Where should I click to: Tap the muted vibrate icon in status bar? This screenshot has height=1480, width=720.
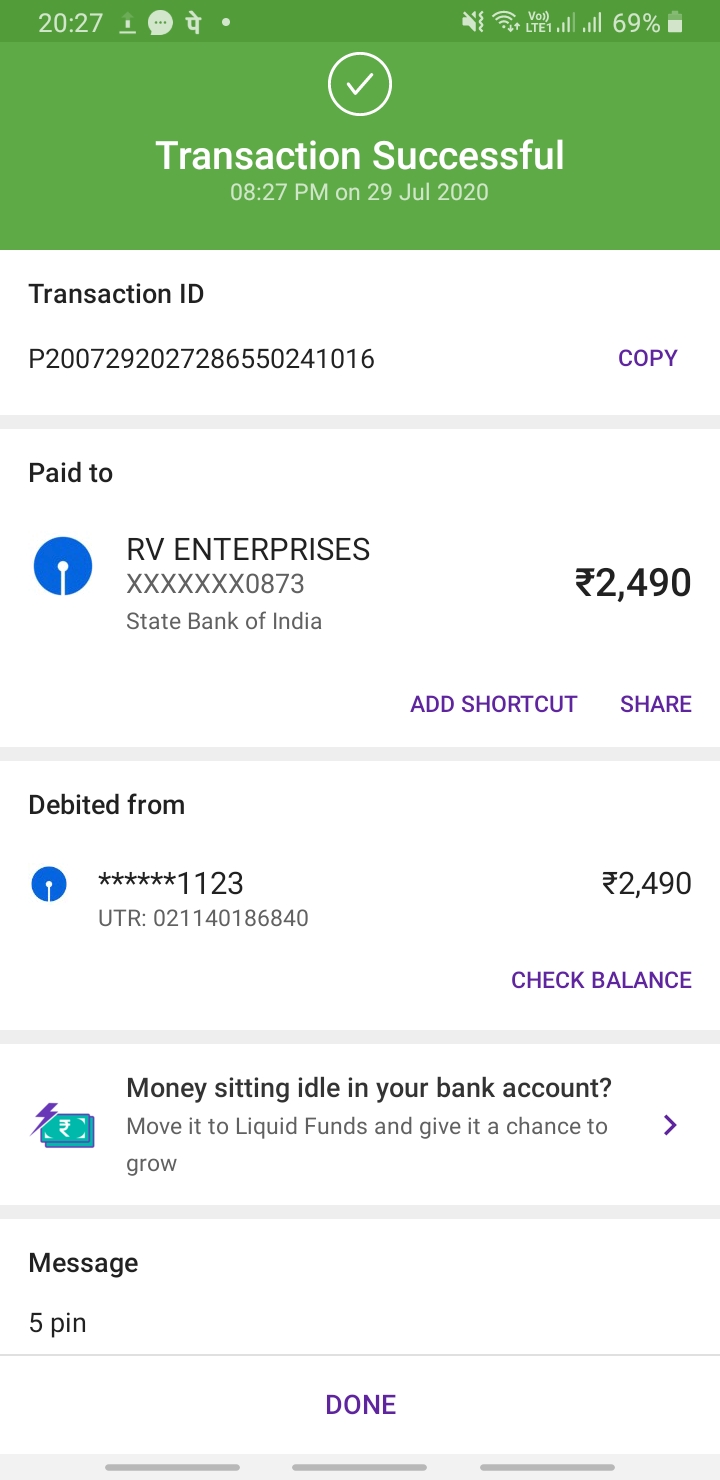coord(473,22)
